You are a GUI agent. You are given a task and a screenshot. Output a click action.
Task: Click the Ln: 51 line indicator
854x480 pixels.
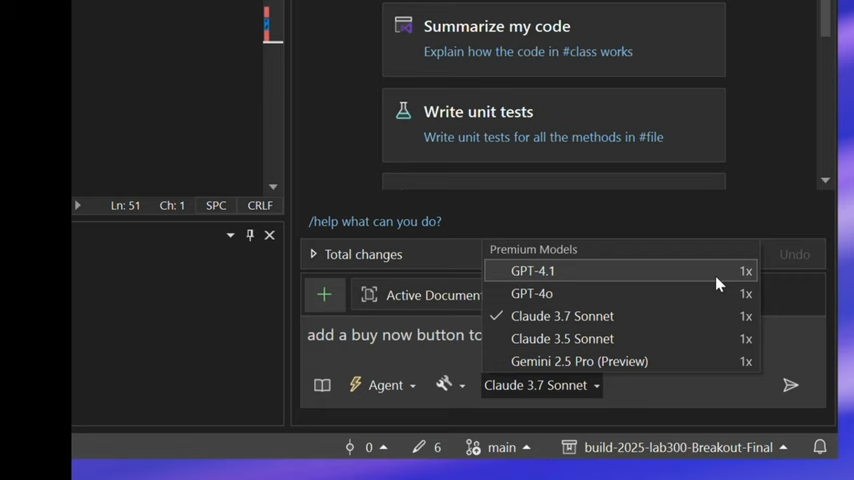[126, 205]
